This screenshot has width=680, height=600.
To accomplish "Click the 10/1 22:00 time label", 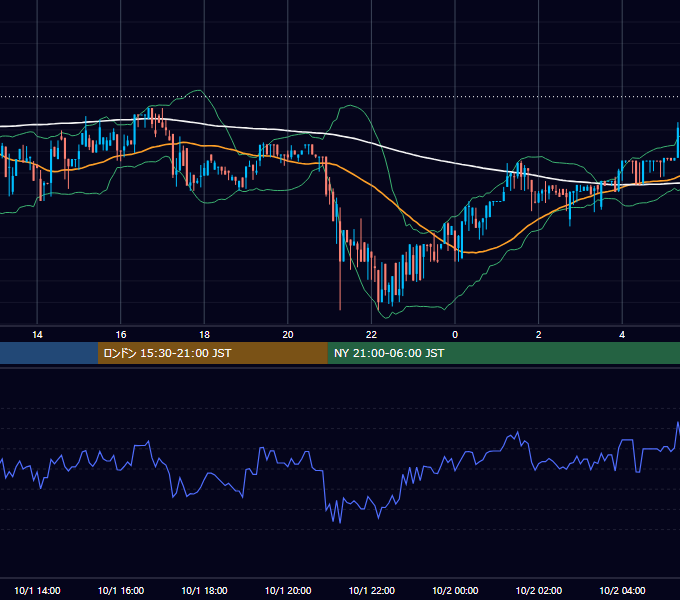I will [372, 590].
